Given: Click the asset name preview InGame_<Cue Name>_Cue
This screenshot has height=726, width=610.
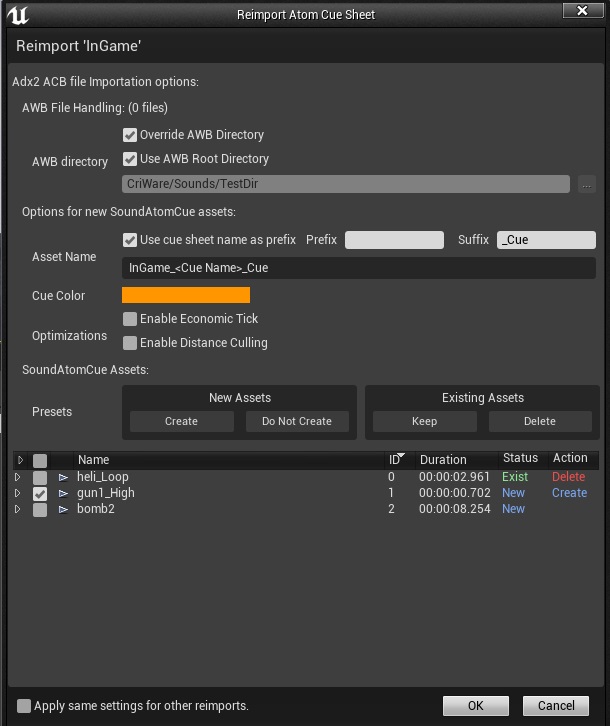Looking at the screenshot, I should tap(358, 268).
